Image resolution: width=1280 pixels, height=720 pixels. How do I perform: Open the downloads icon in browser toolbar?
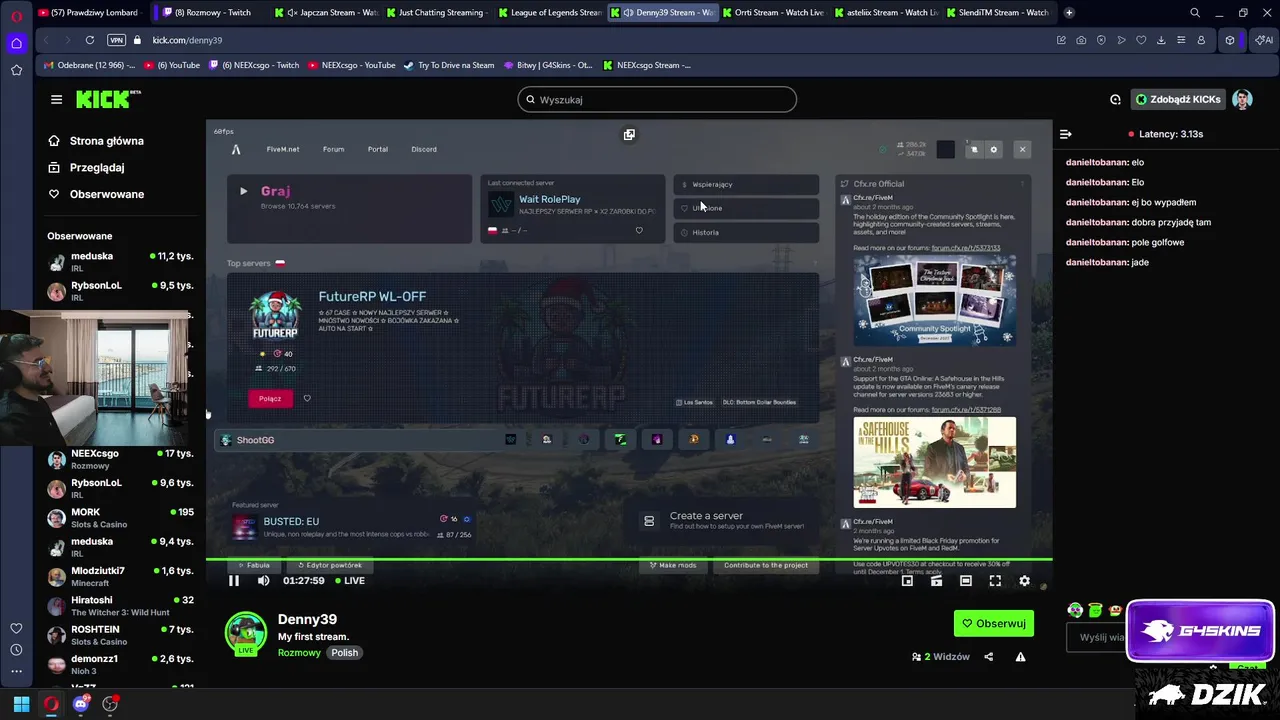tap(1161, 40)
